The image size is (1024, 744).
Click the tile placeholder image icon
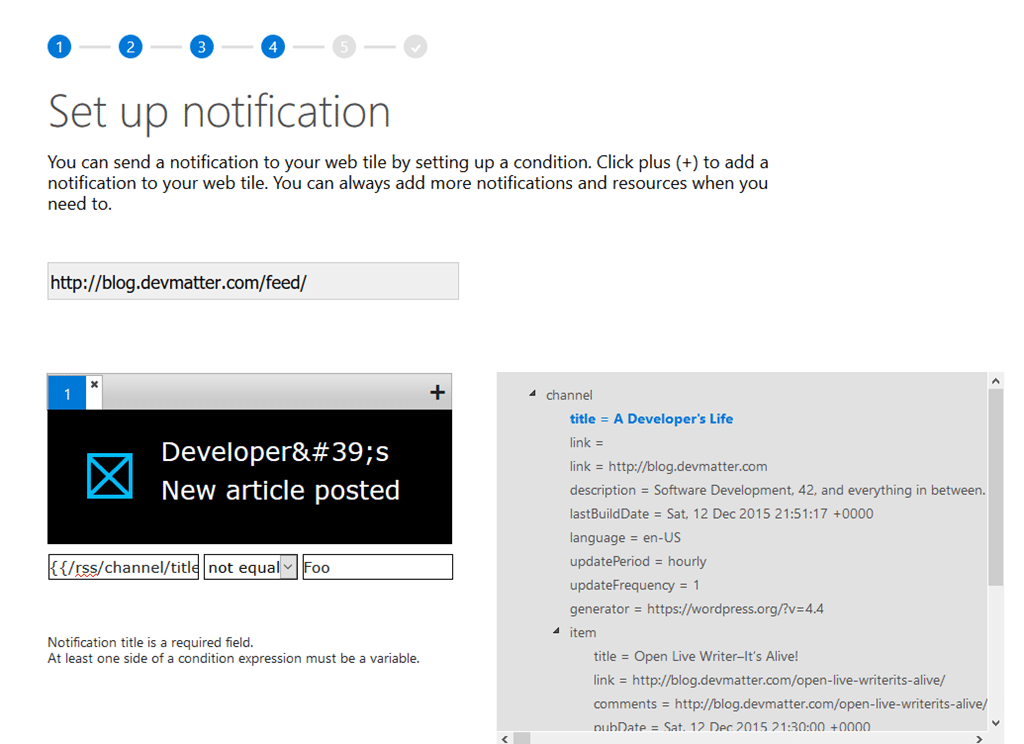(109, 476)
